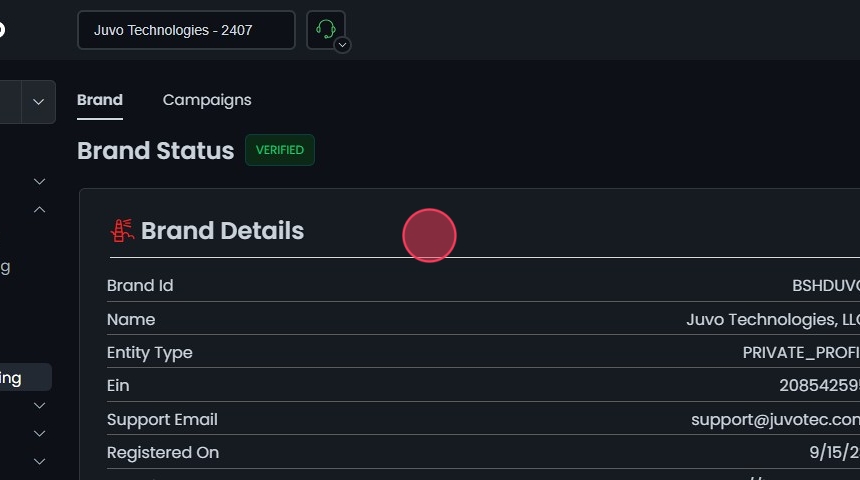Click the green headset support icon
Screen dimensions: 860x480
point(324,29)
